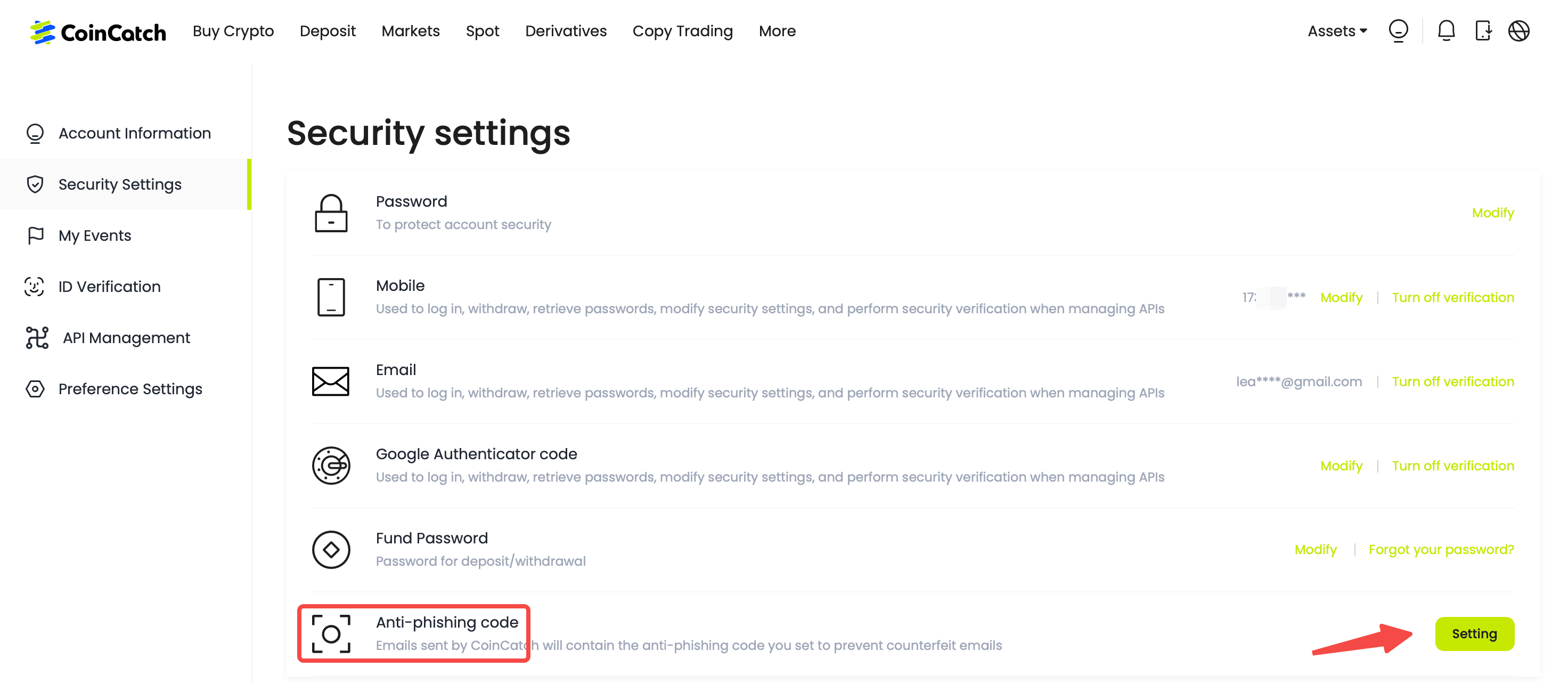Open My Events in sidebar
This screenshot has height=683, width=1568.
(125, 235)
